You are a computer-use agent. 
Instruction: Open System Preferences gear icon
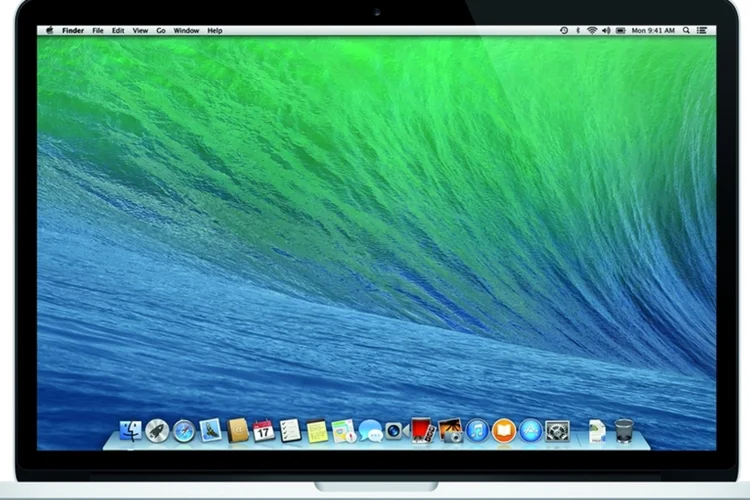(x=557, y=431)
